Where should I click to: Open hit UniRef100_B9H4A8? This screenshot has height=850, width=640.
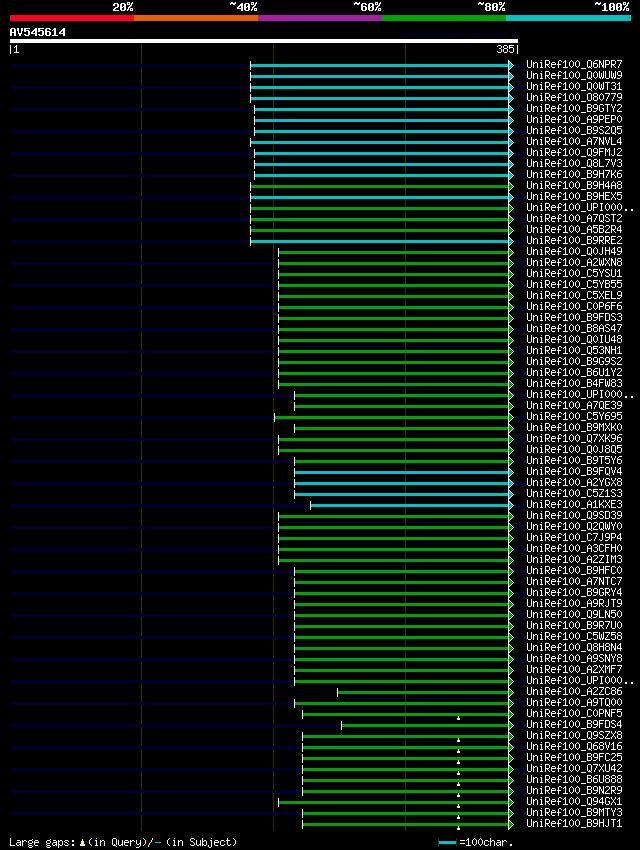pyautogui.click(x=574, y=185)
